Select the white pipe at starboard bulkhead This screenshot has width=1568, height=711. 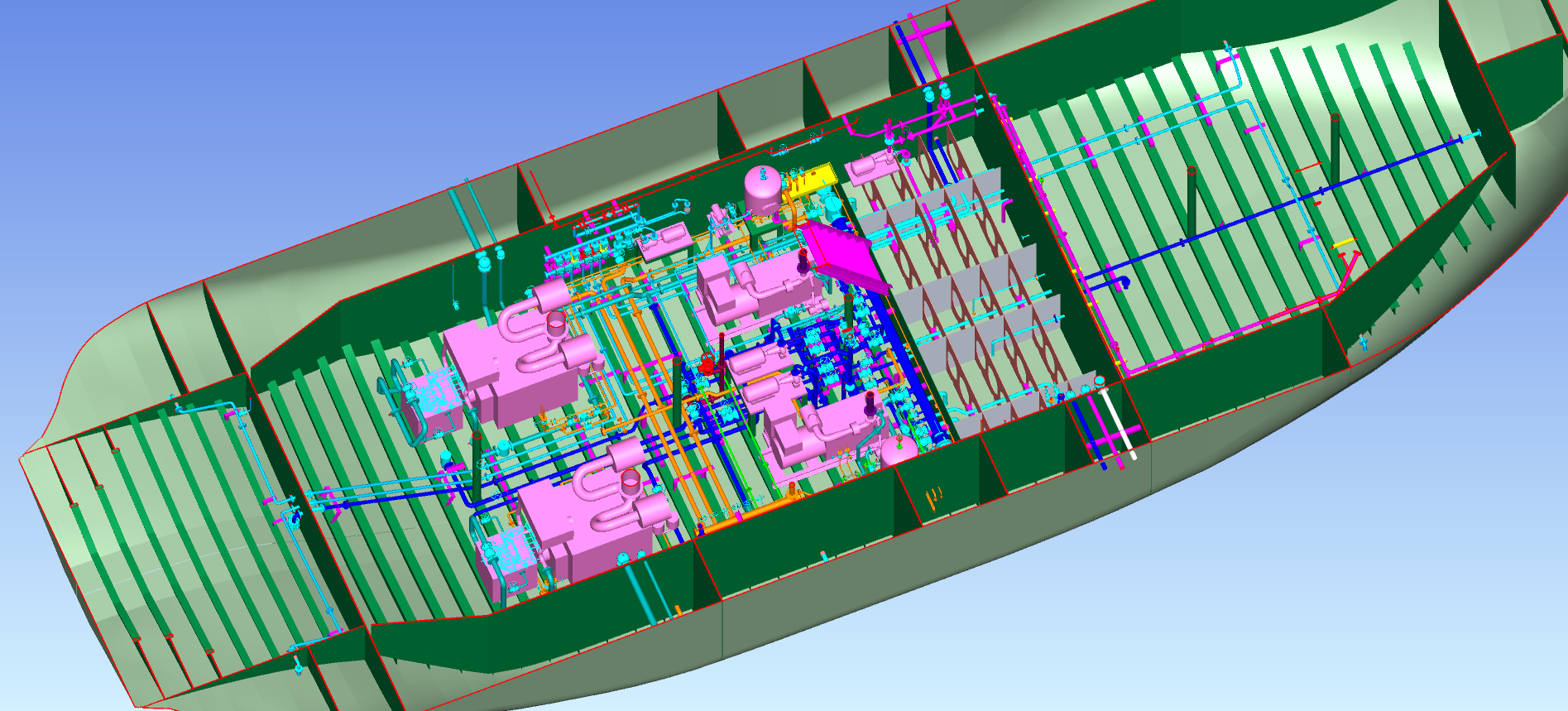click(1118, 427)
